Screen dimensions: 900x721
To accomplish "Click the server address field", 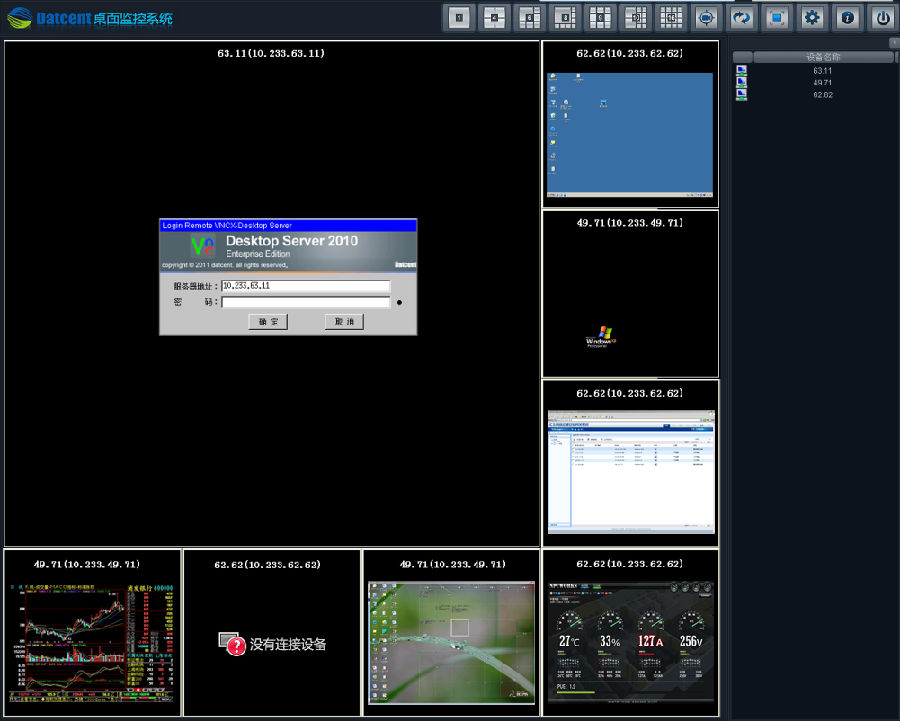I will pyautogui.click(x=305, y=286).
